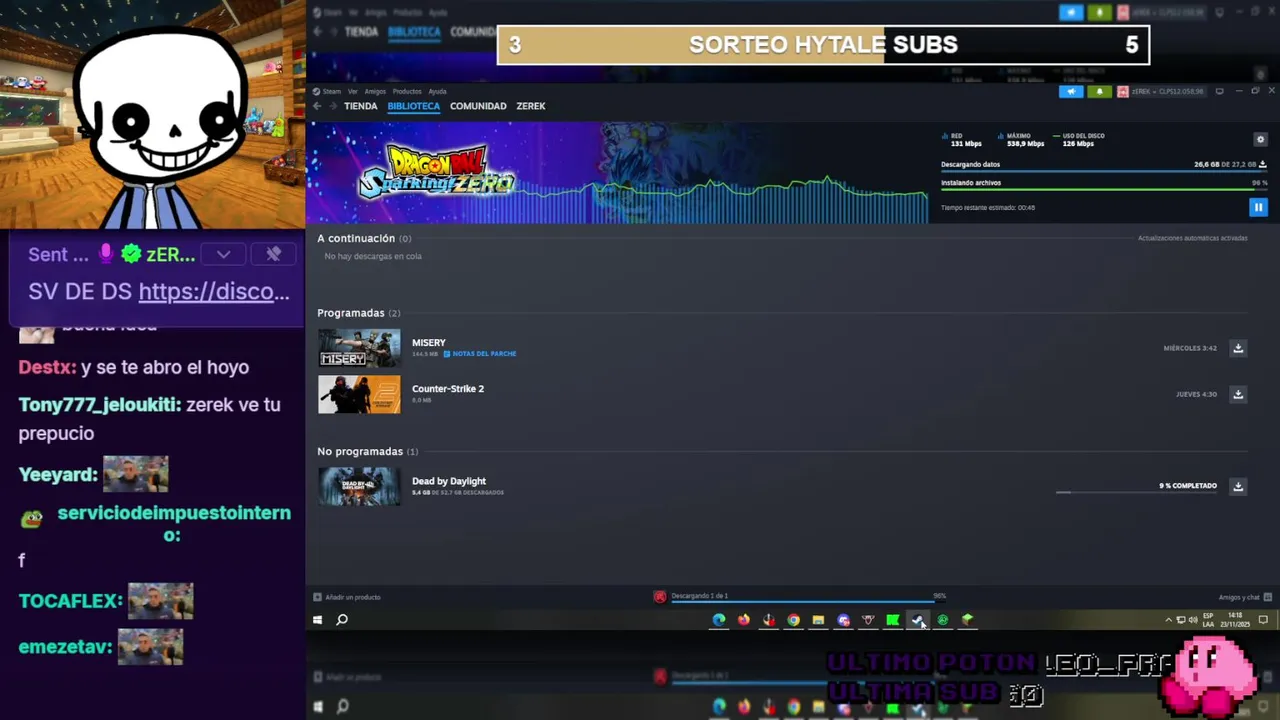The image size is (1280, 720).
Task: Open Kick green app in taskbar
Action: tap(893, 620)
